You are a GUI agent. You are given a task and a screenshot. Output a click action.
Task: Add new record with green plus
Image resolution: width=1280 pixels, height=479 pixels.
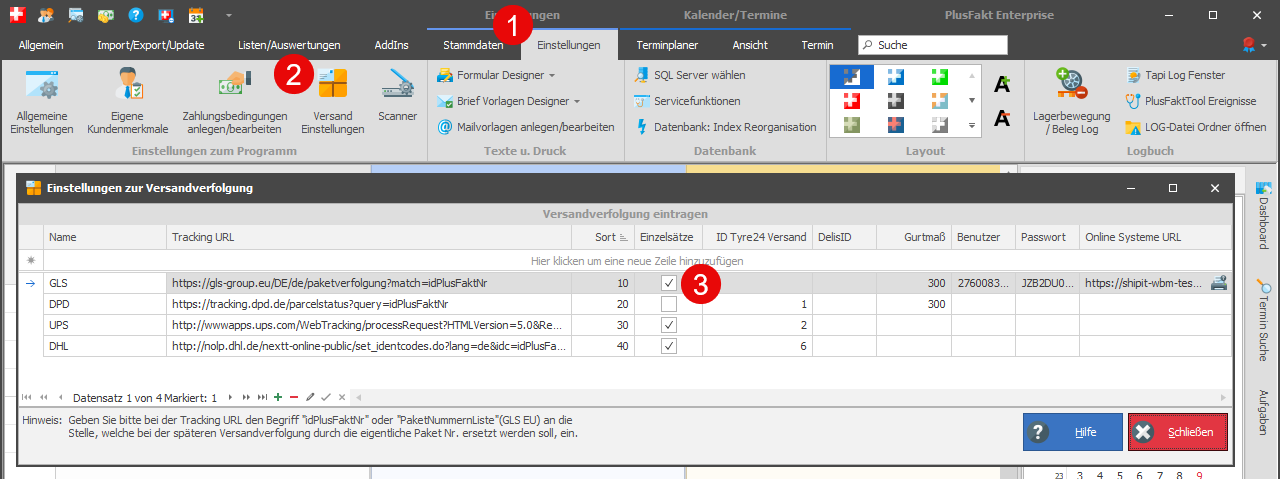(x=279, y=397)
